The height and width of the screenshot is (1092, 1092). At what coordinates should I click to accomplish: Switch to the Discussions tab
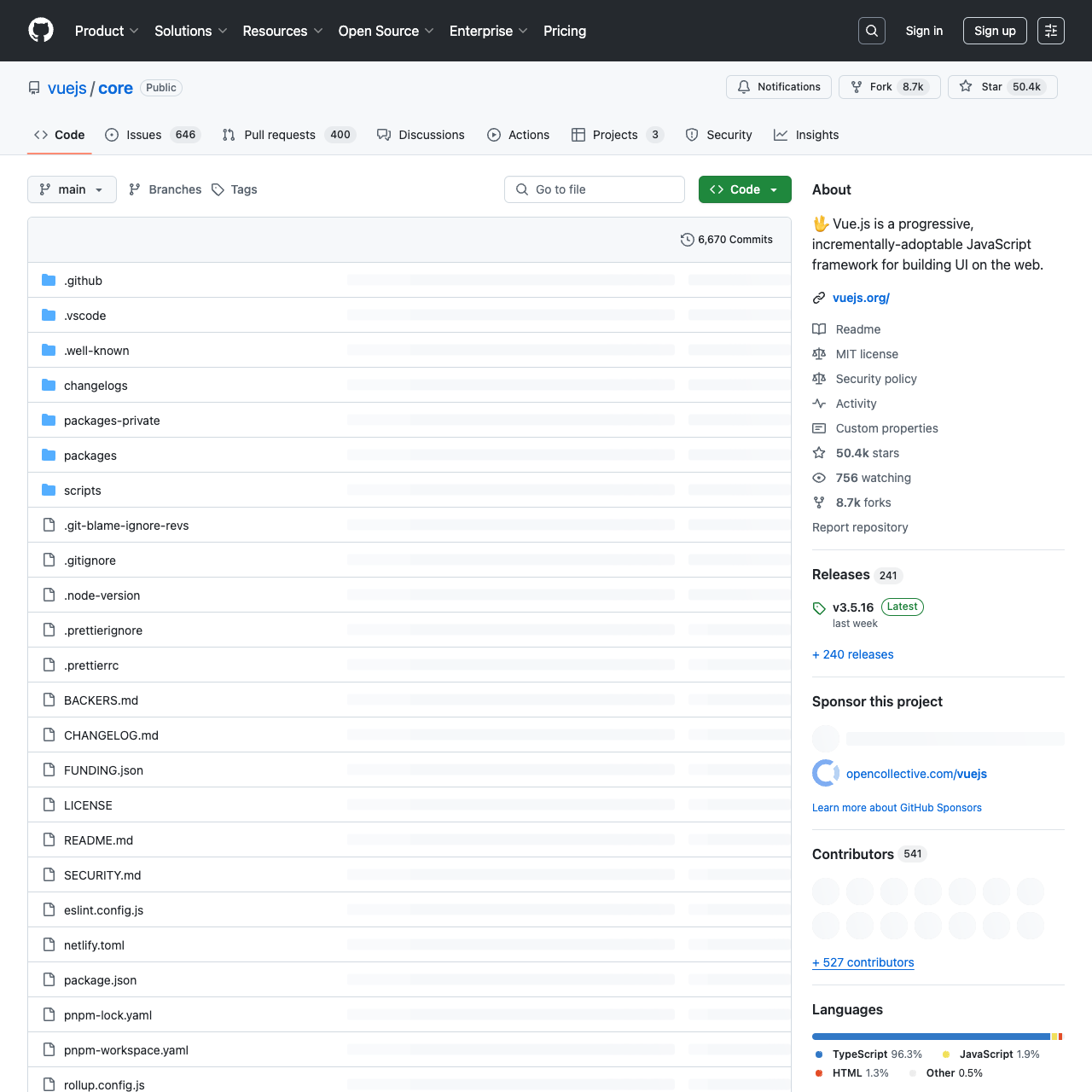tap(421, 135)
